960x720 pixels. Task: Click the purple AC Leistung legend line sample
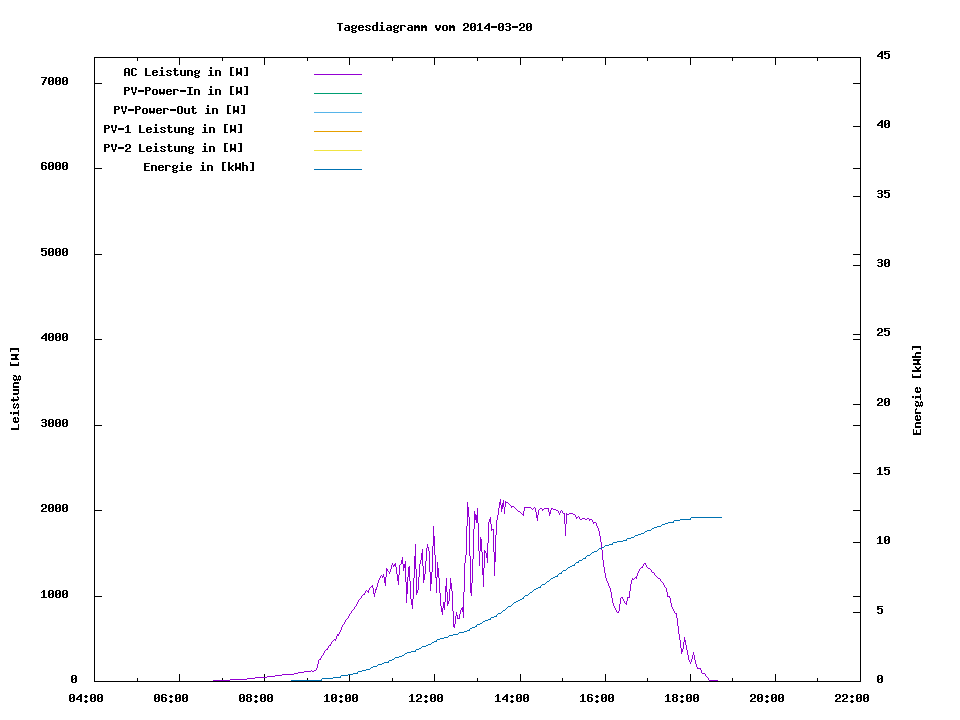(x=337, y=74)
